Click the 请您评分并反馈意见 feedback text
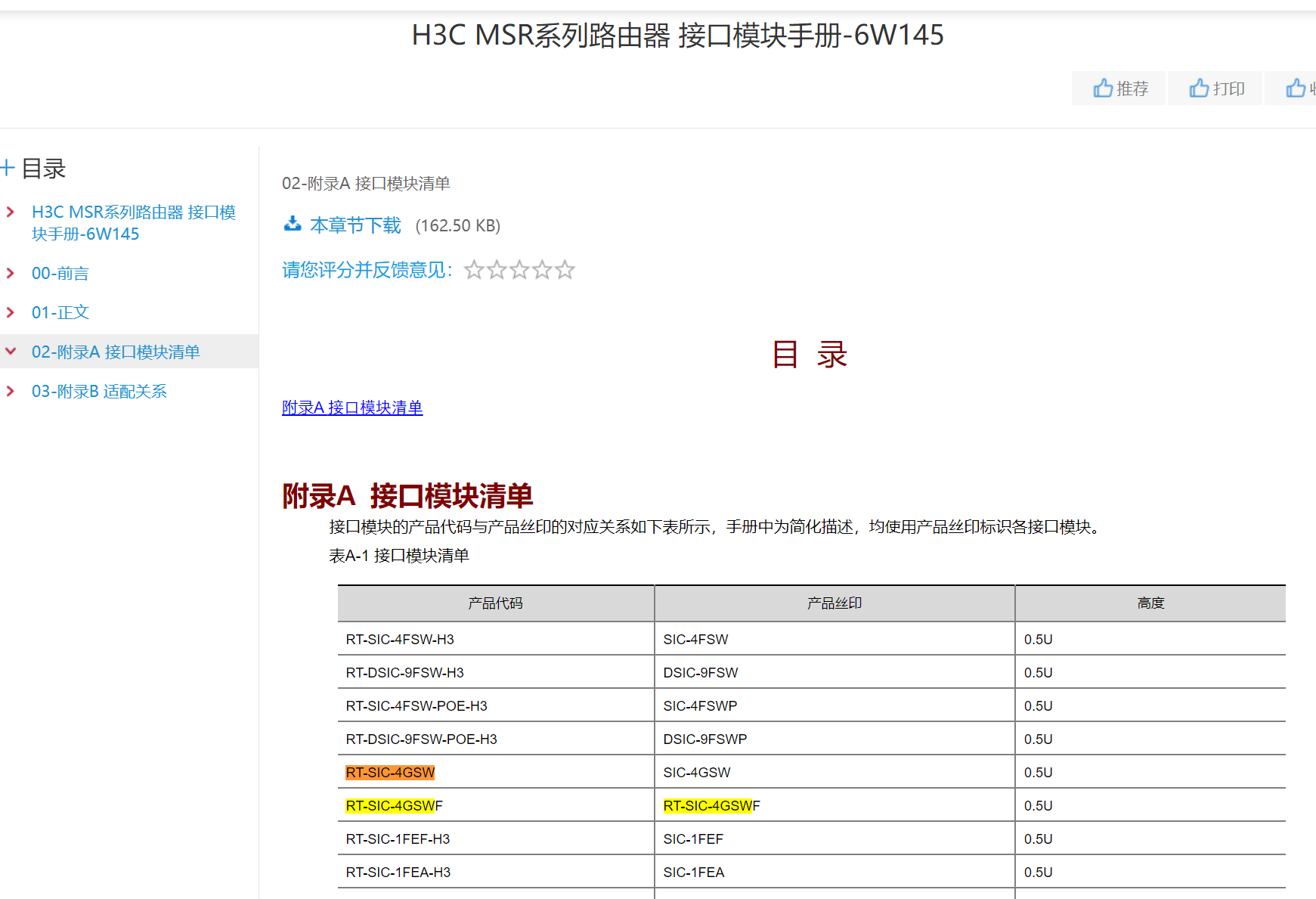Image resolution: width=1316 pixels, height=899 pixels. tap(367, 270)
